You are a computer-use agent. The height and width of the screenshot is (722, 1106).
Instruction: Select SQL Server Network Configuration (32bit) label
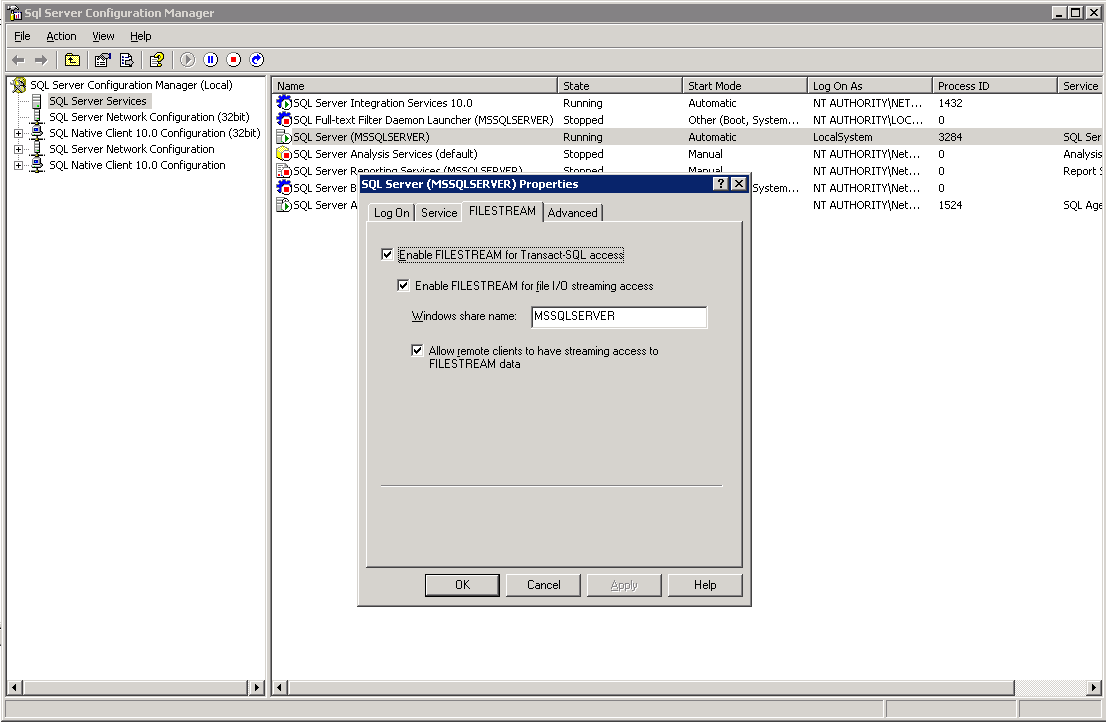pyautogui.click(x=149, y=117)
